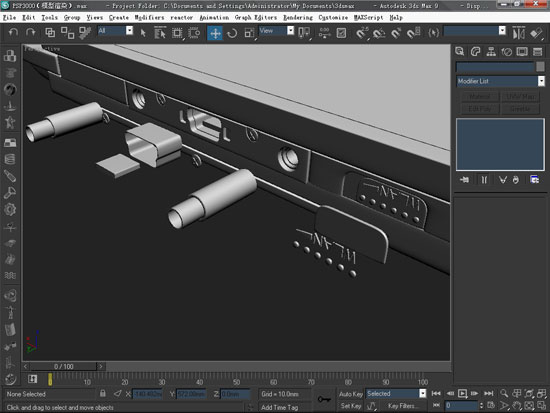Open the selection filter All dropdown
The image size is (550, 413).
(x=129, y=31)
